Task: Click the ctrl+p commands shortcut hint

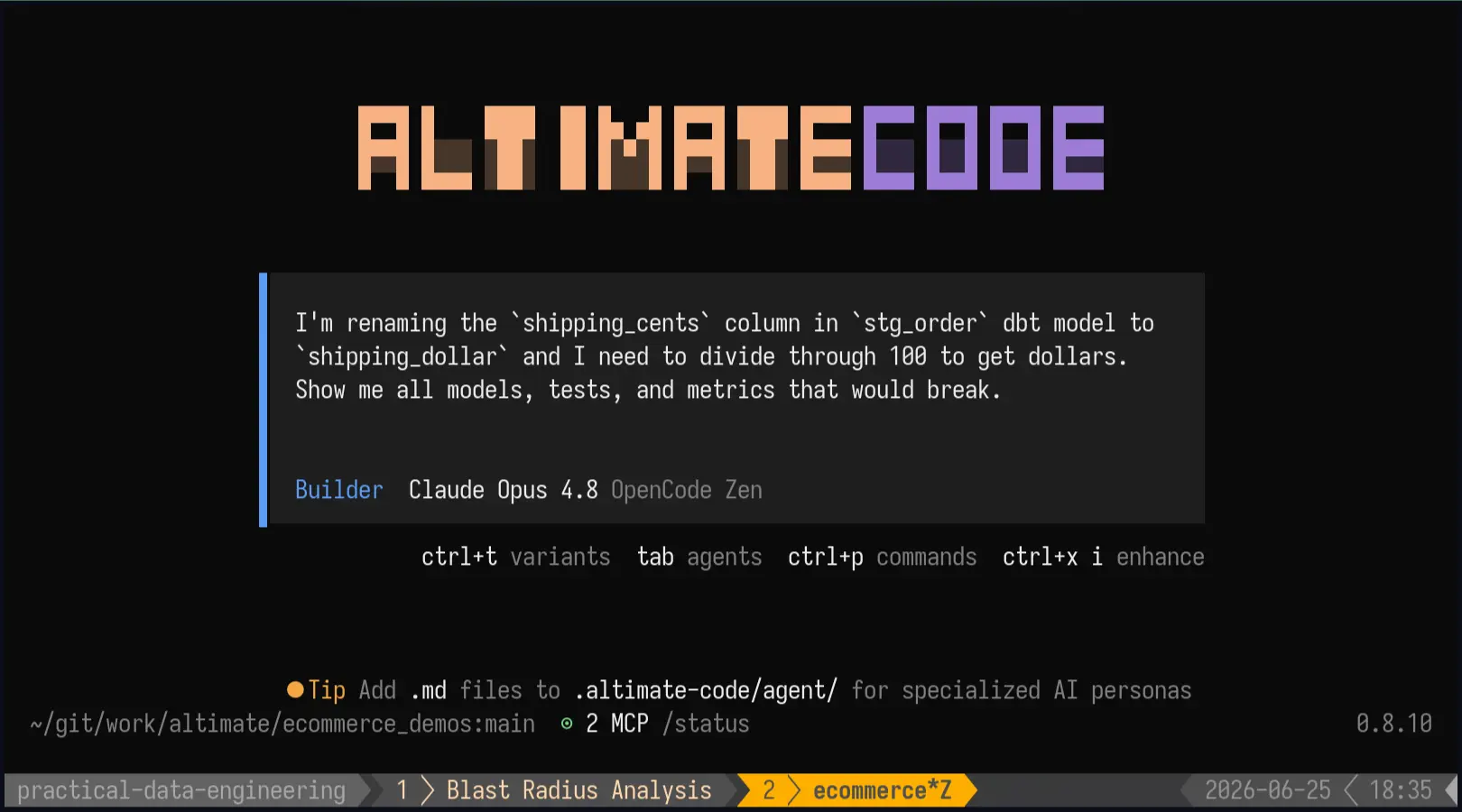Action: pos(882,557)
